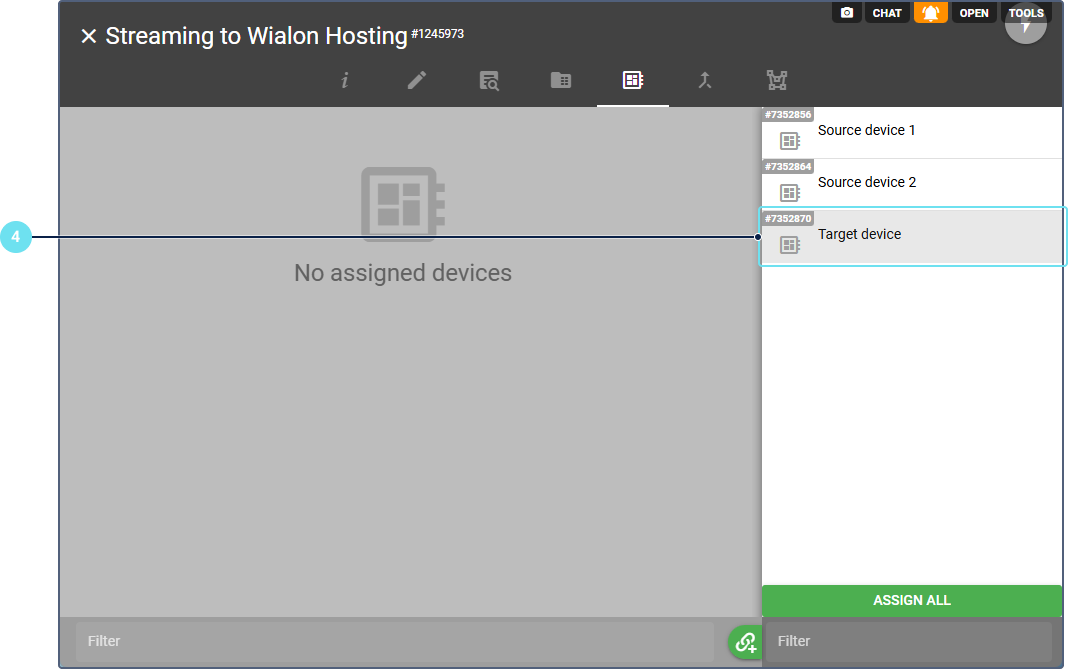Viewport: 1068px width, 669px height.
Task: Click the OPEN button
Action: [974, 13]
